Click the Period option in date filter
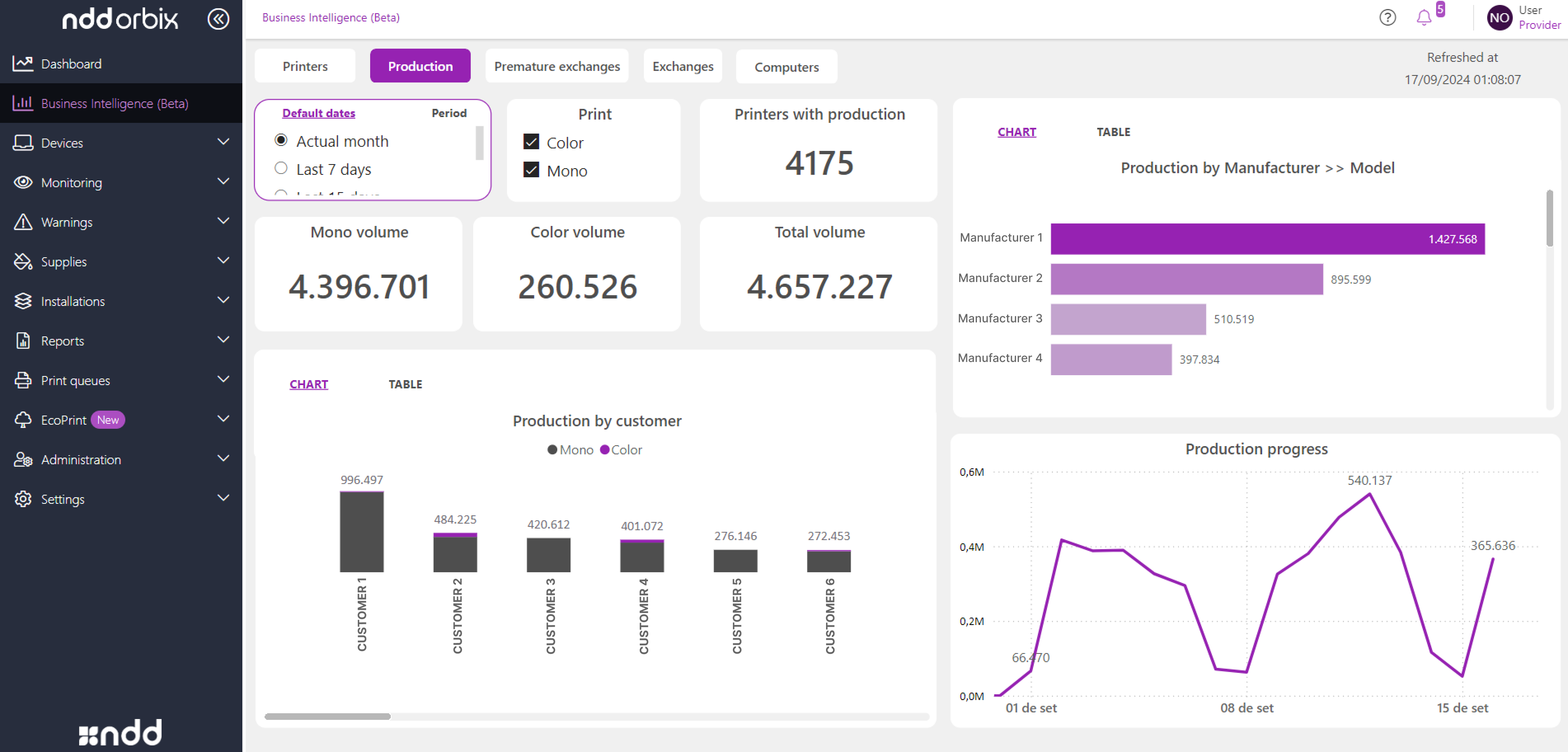The width and height of the screenshot is (1568, 752). [x=448, y=113]
